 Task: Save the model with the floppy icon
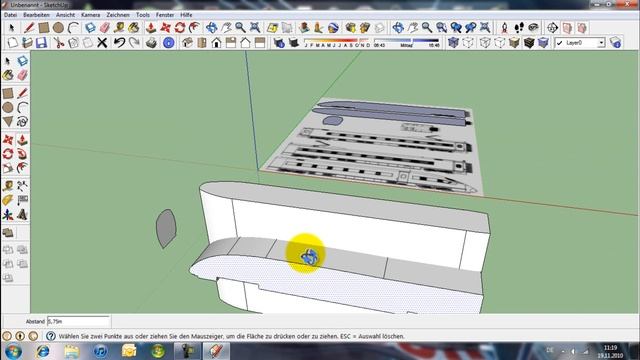(x=41, y=42)
